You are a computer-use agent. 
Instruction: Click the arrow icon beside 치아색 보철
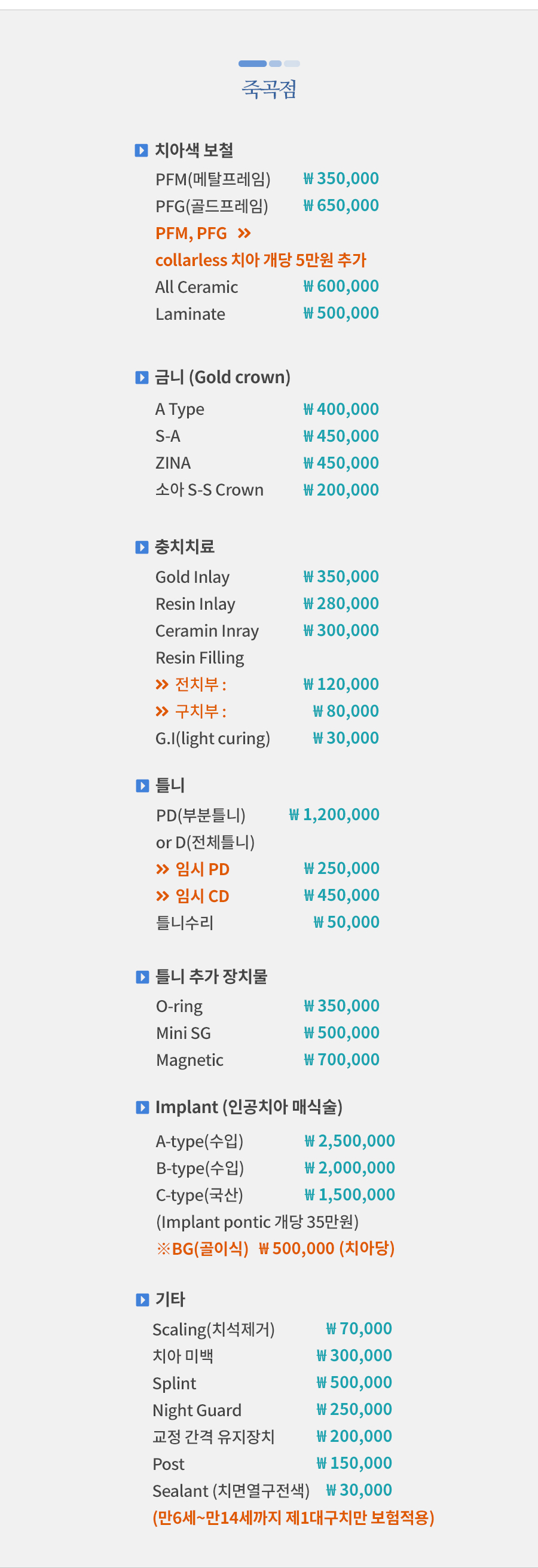(x=141, y=151)
